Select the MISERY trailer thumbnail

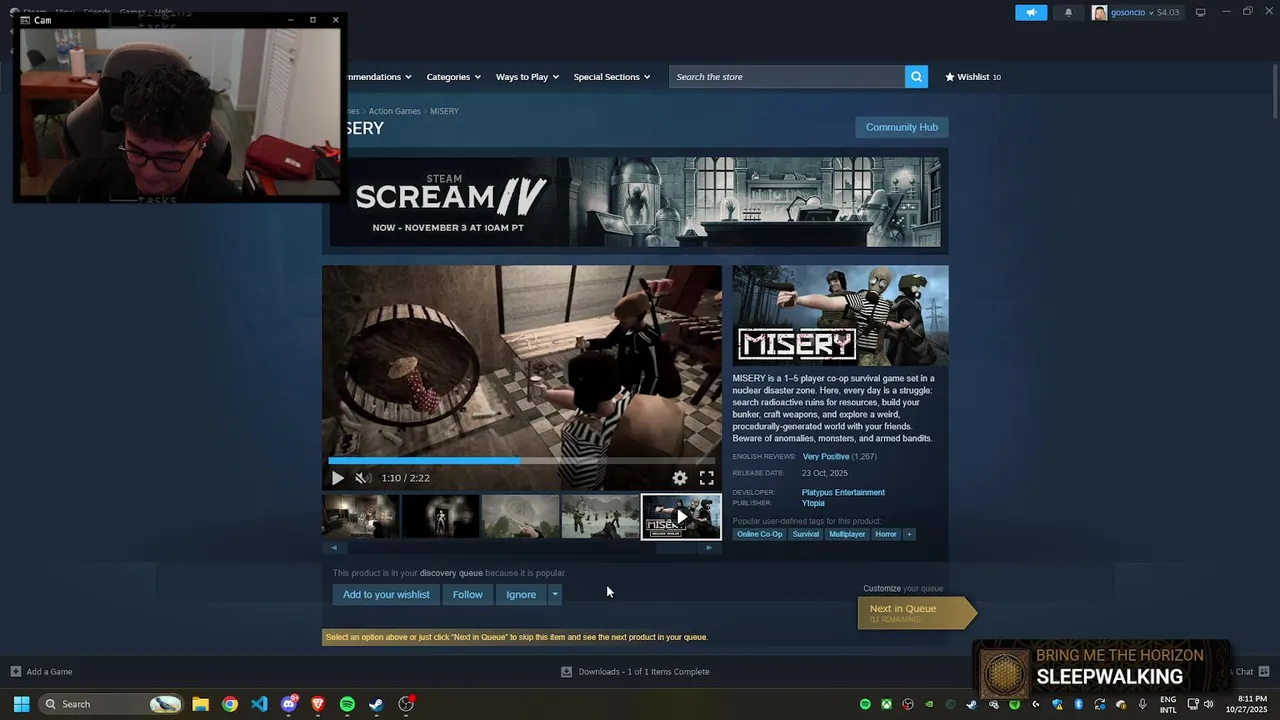[681, 517]
